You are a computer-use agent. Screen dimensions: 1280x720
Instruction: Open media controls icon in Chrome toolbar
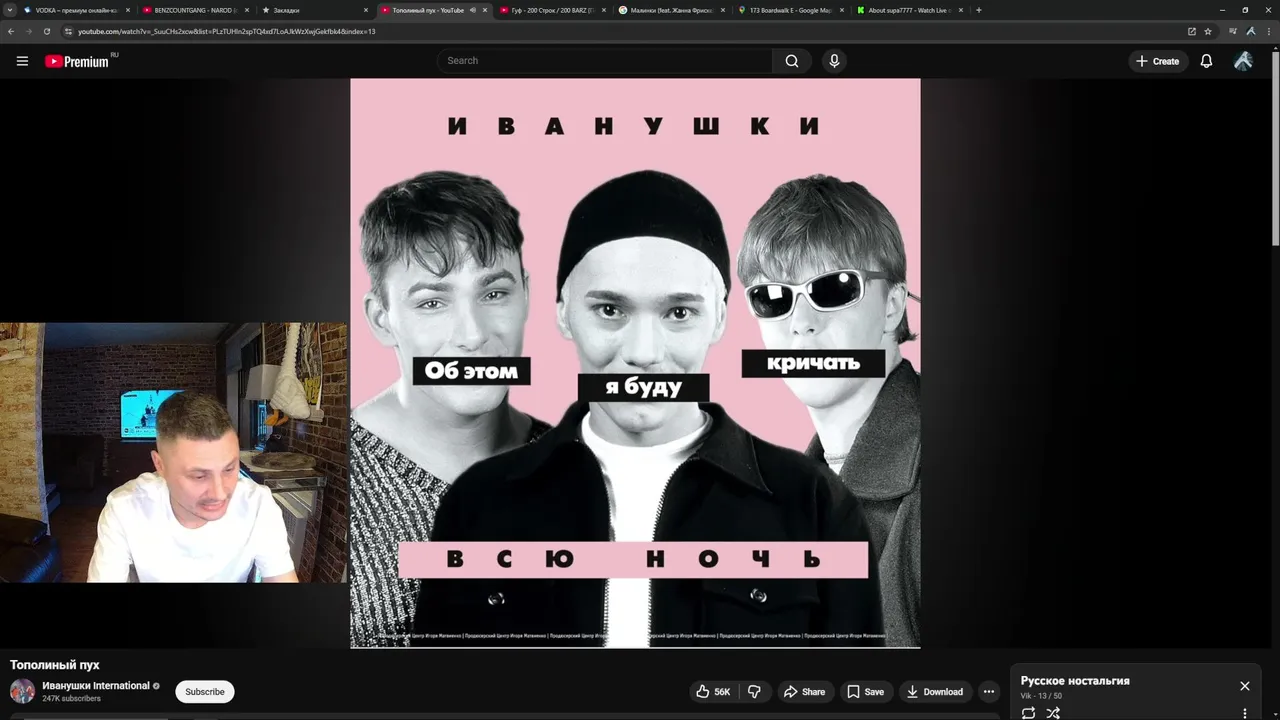[x=1233, y=31]
